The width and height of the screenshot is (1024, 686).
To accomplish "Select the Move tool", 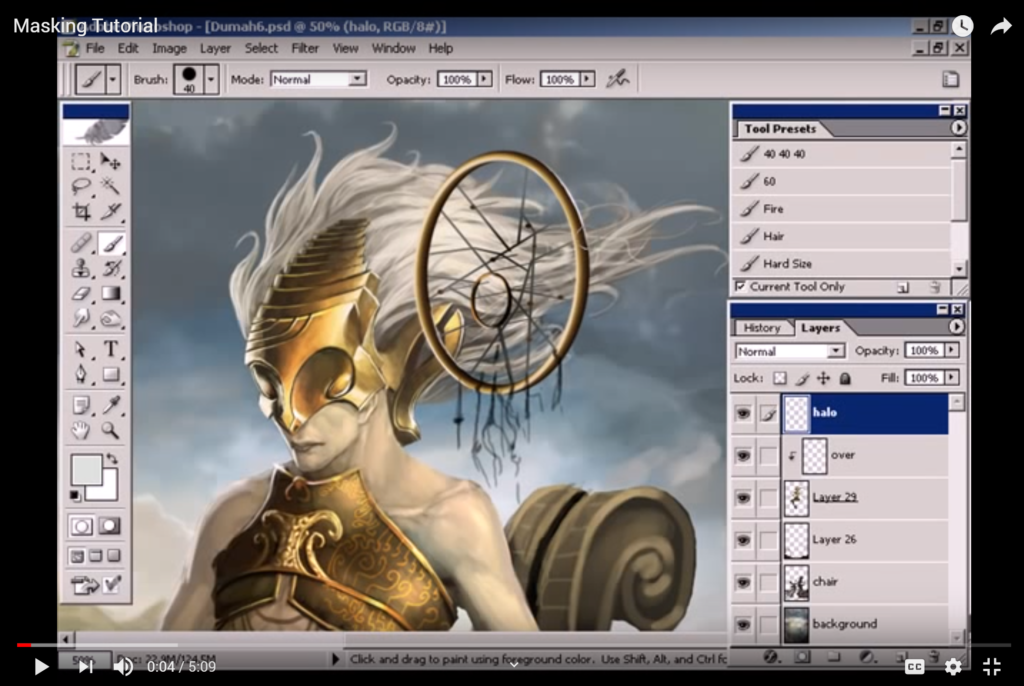I will [x=110, y=161].
